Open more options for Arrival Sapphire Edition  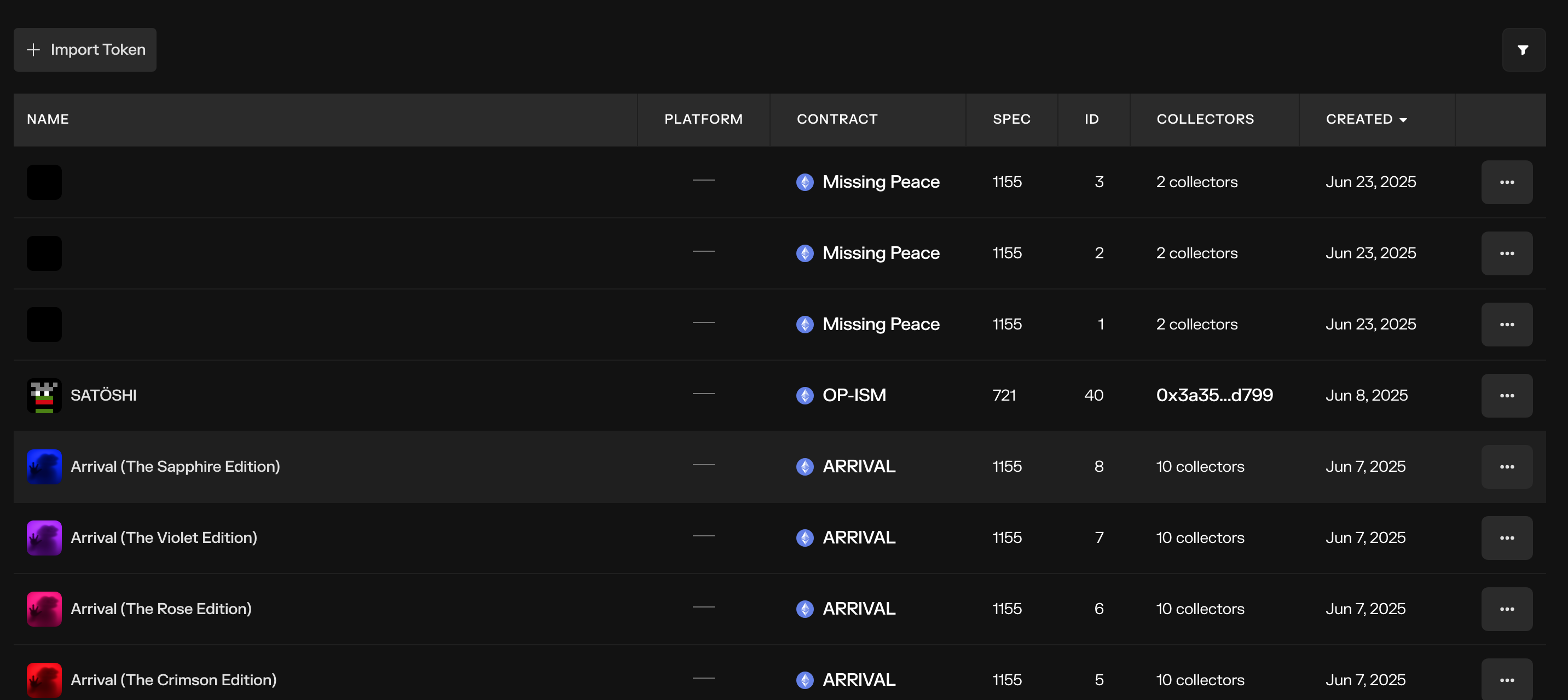[1507, 467]
